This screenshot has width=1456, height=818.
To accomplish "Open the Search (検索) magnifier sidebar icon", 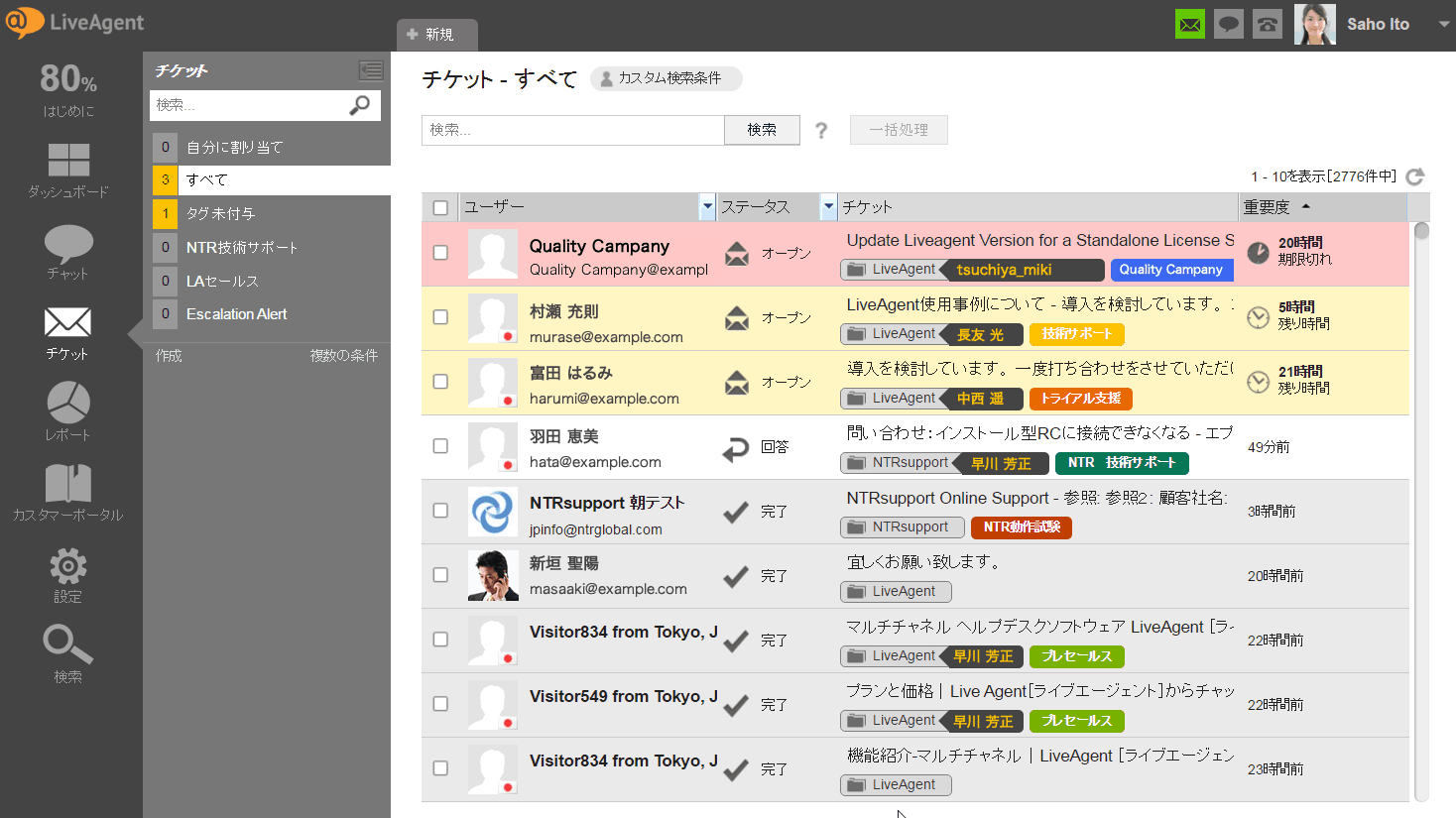I will pos(68,643).
